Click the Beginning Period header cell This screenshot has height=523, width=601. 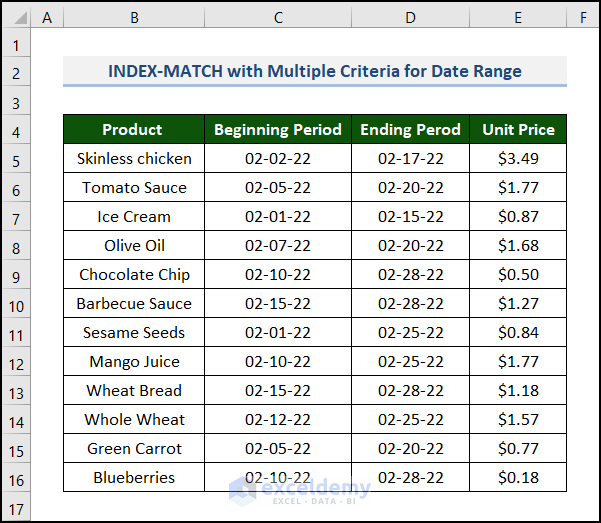[277, 130]
